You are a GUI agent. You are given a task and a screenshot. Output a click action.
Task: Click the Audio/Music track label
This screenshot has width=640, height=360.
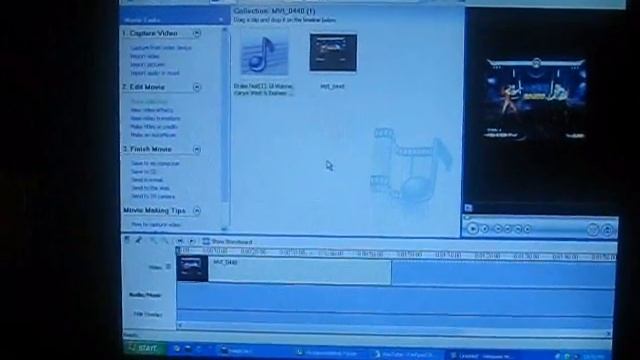(145, 295)
